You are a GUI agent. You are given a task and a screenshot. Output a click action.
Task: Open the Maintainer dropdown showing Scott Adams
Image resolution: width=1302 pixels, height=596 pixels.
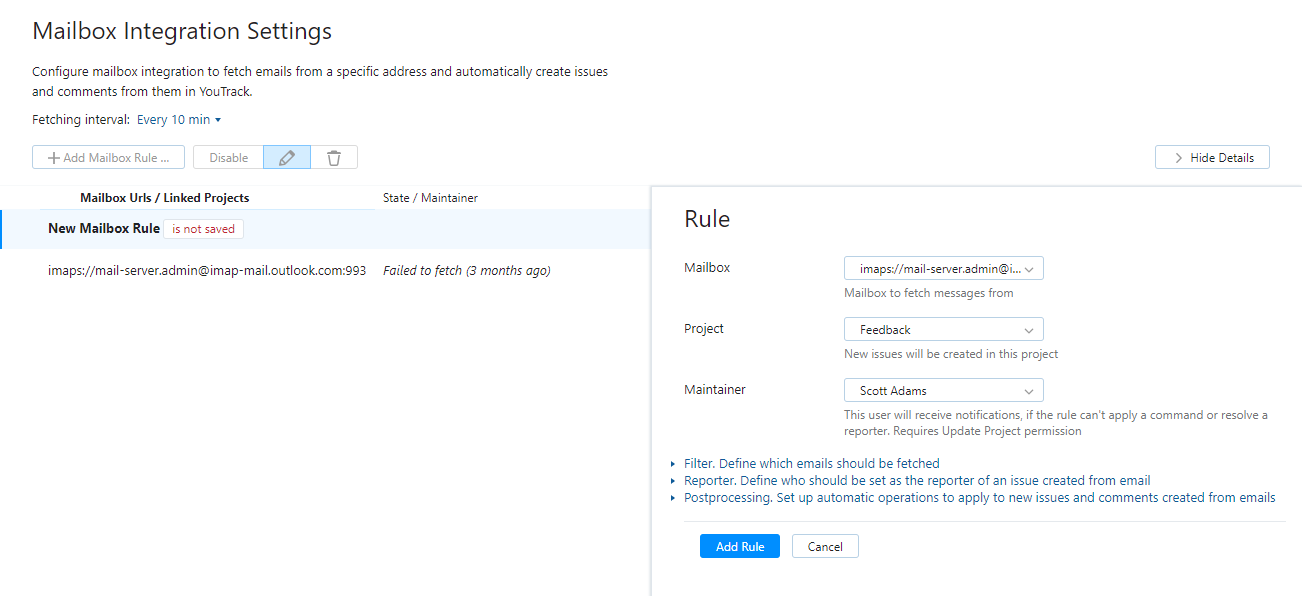point(943,390)
